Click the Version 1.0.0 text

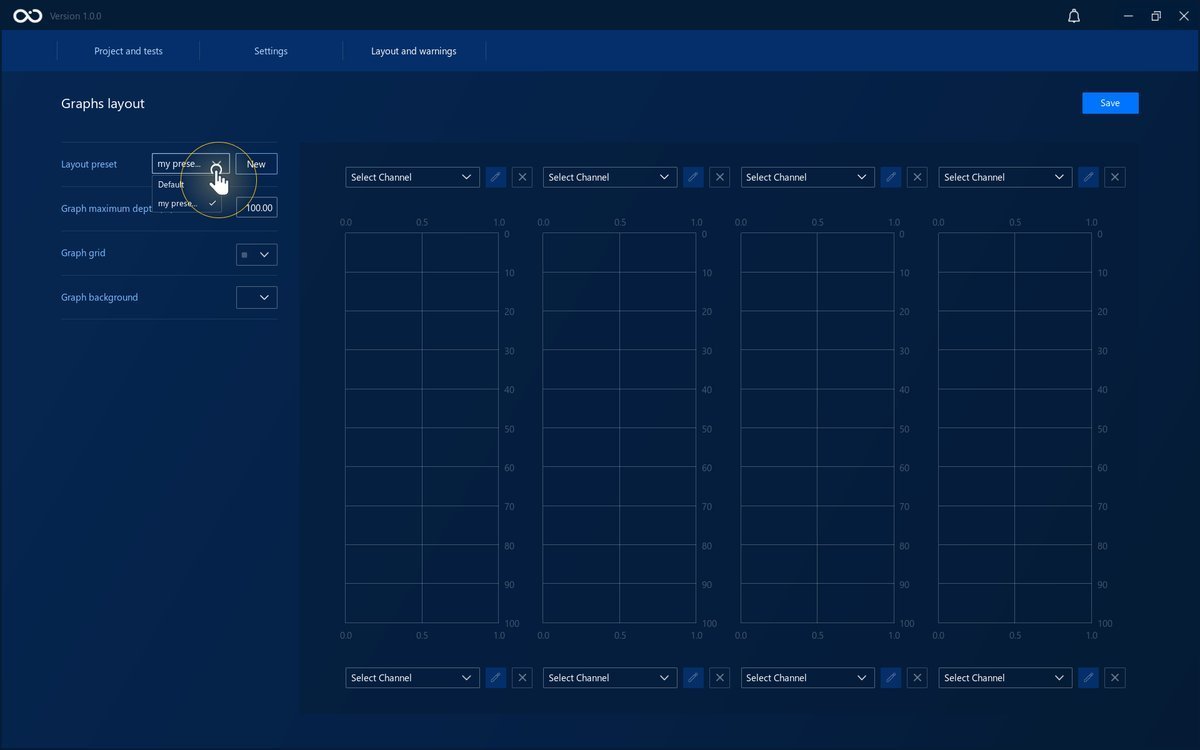click(76, 16)
